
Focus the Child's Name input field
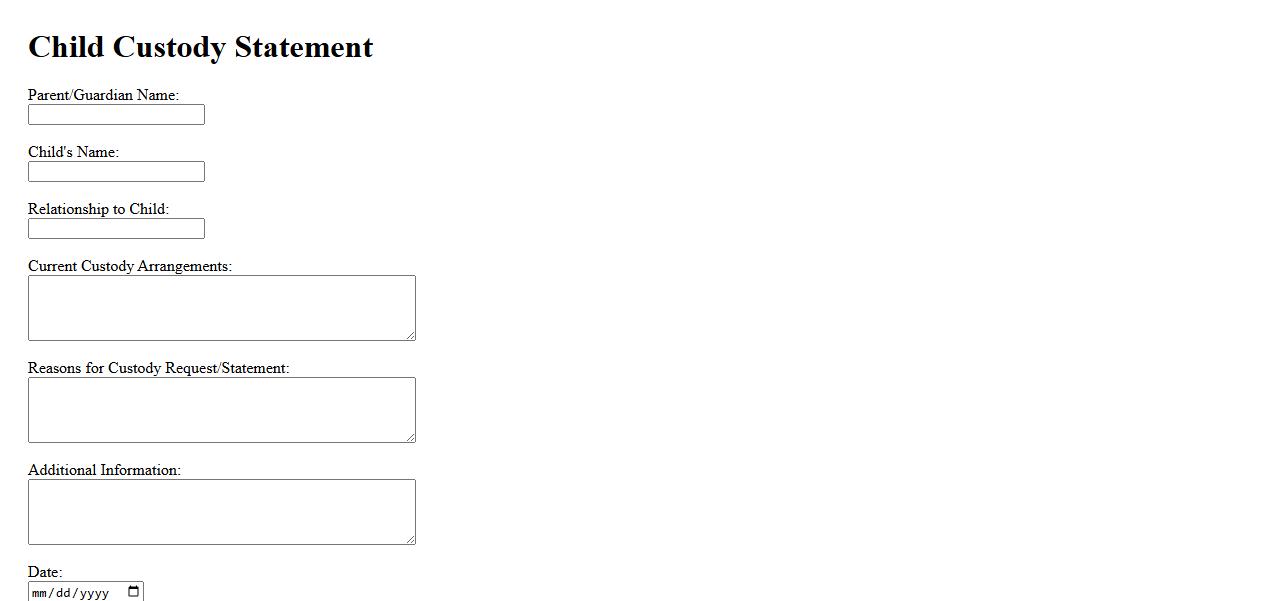[116, 172]
